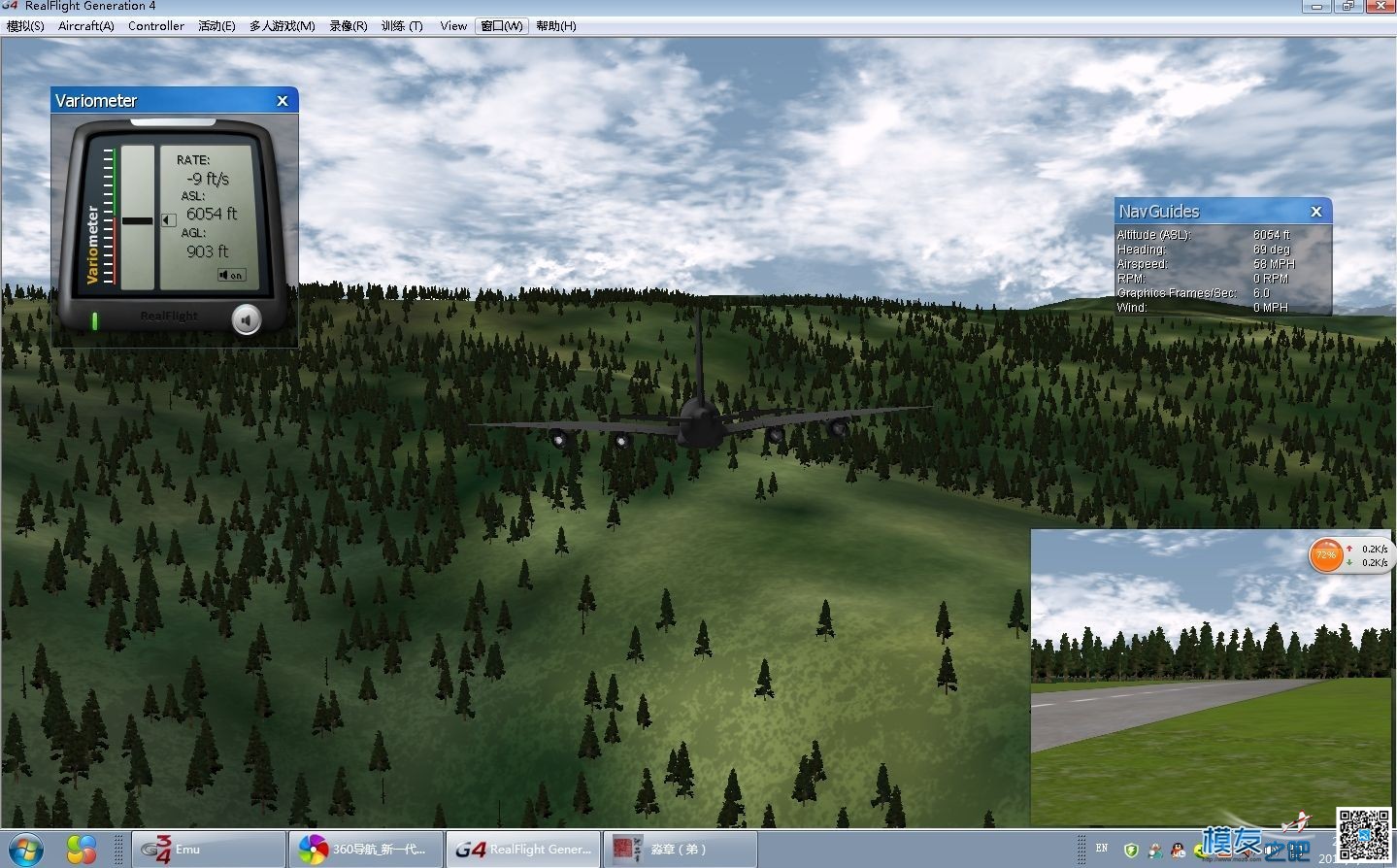Open the 窗口(W) window menu

point(502,26)
